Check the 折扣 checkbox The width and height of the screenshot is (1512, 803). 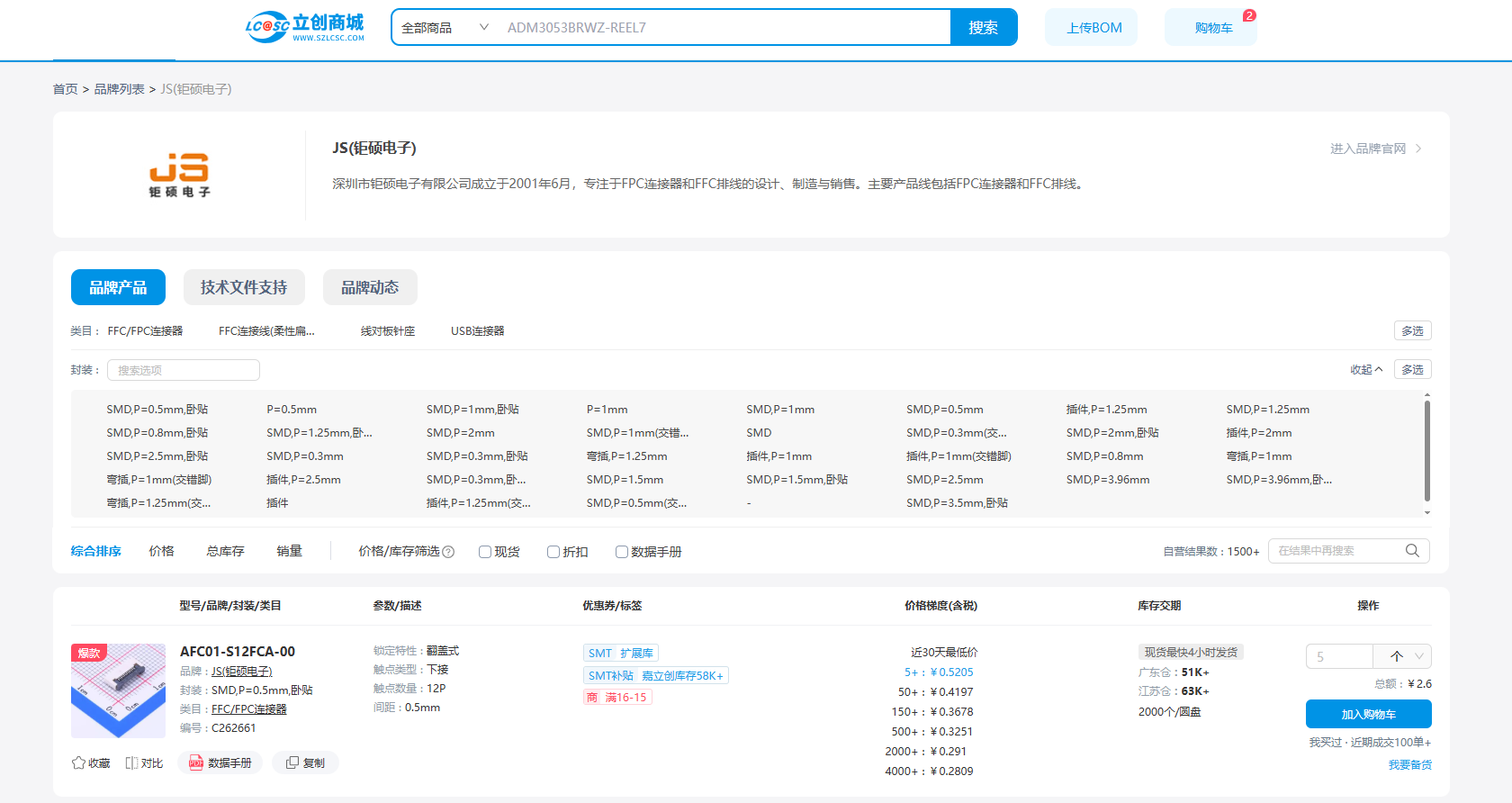coord(553,552)
